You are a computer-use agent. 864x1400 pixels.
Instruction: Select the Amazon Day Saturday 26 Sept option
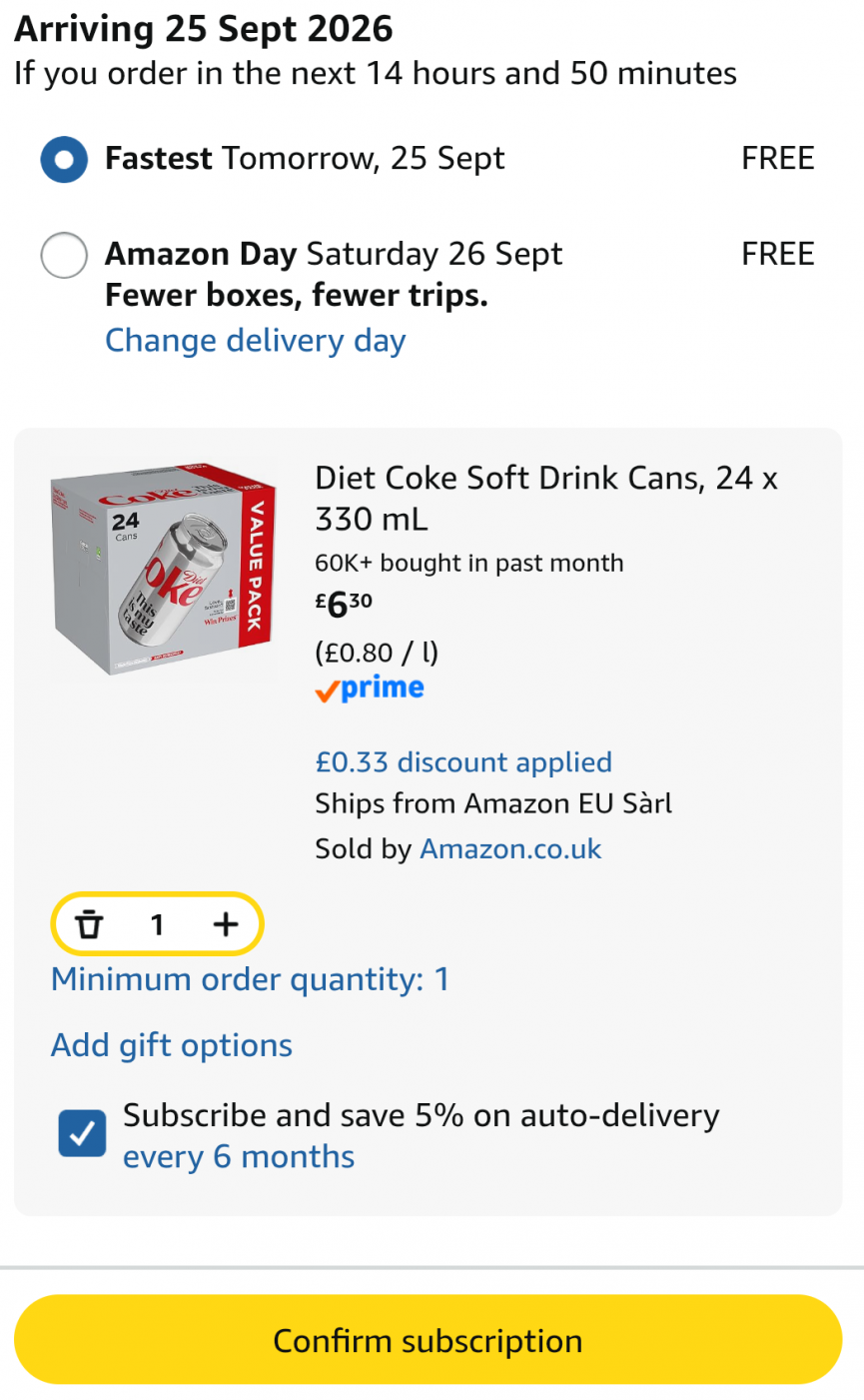[x=64, y=255]
